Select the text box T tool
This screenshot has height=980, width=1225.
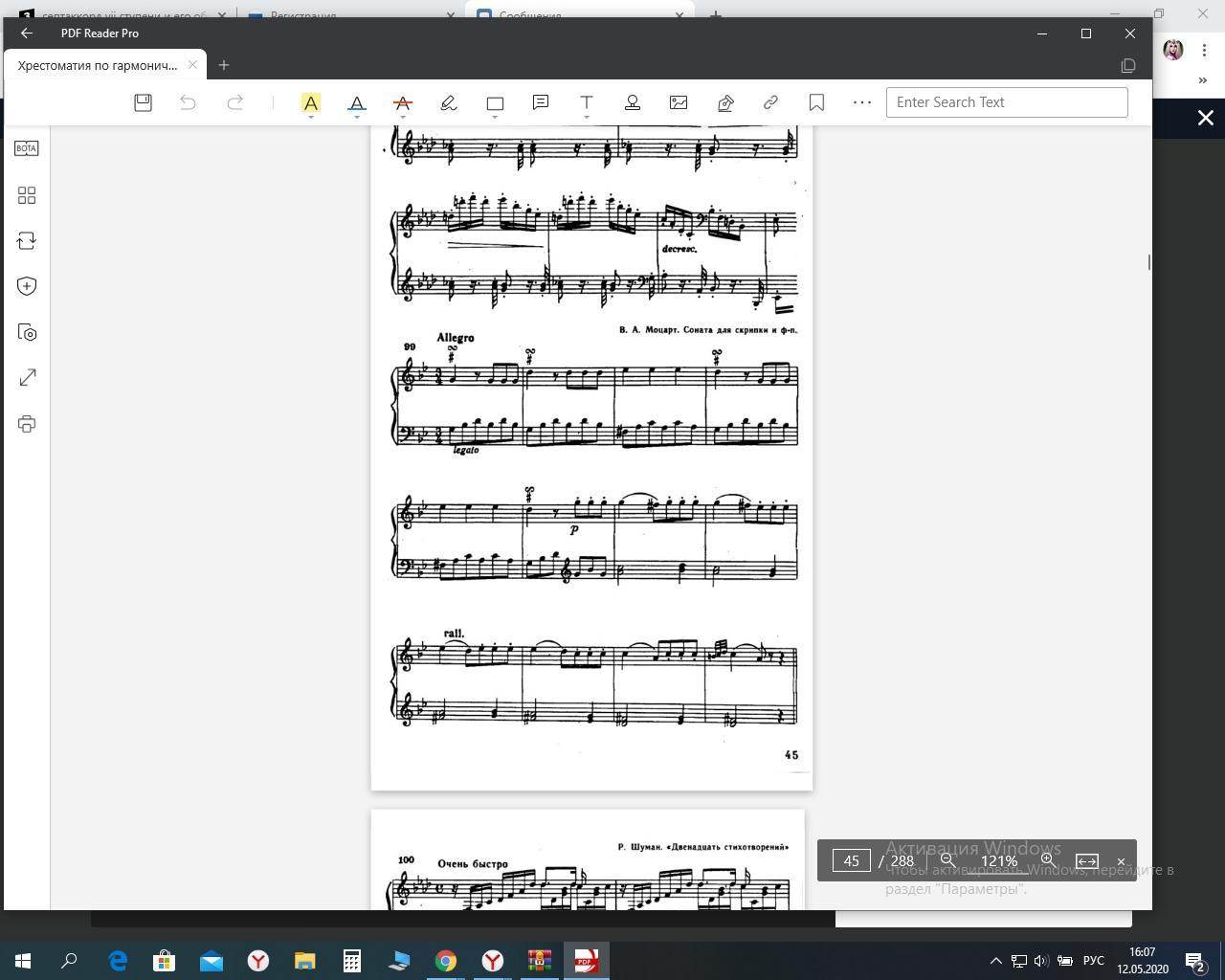click(x=587, y=102)
